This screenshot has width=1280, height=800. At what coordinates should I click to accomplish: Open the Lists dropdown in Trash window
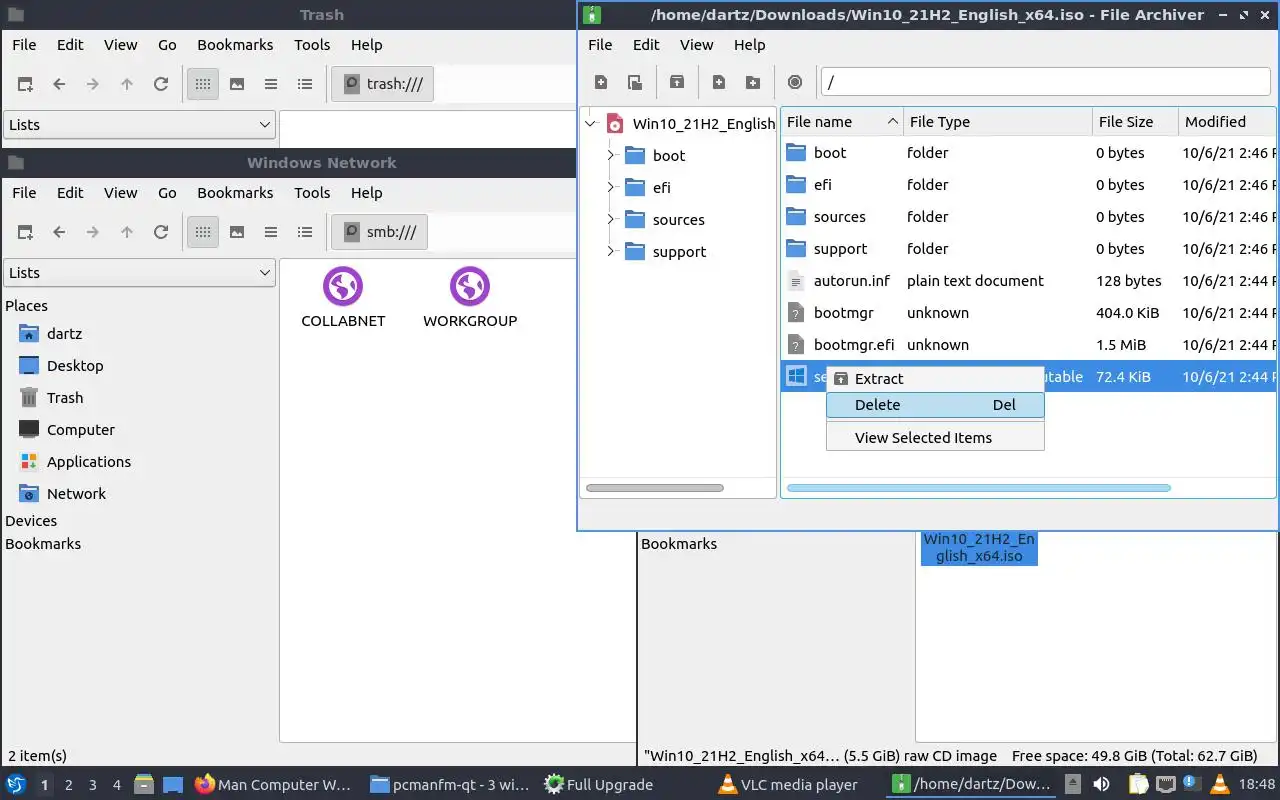(139, 125)
